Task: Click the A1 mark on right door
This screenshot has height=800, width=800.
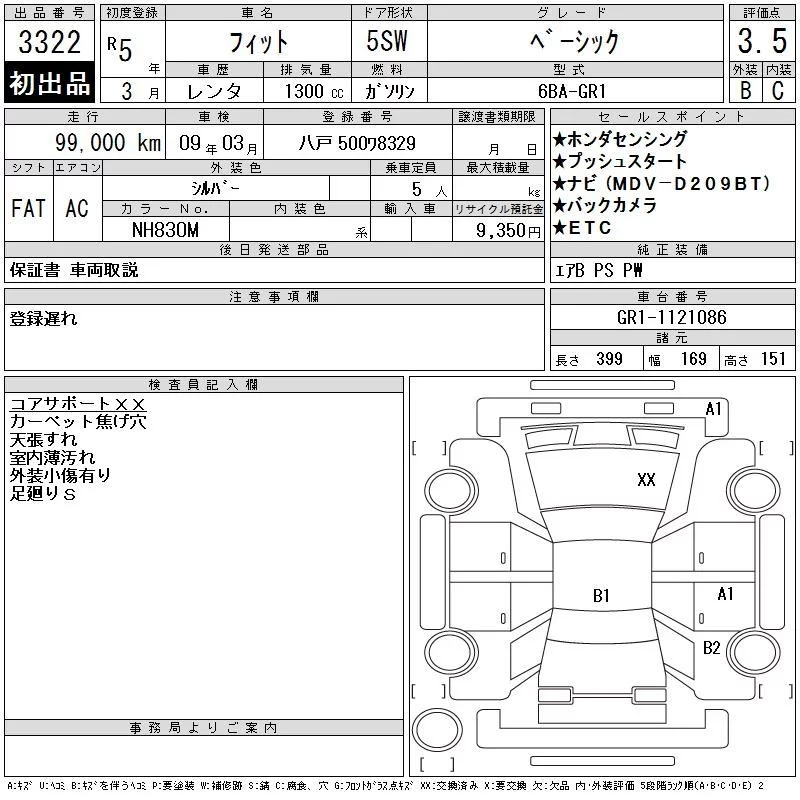Action: click(x=725, y=594)
